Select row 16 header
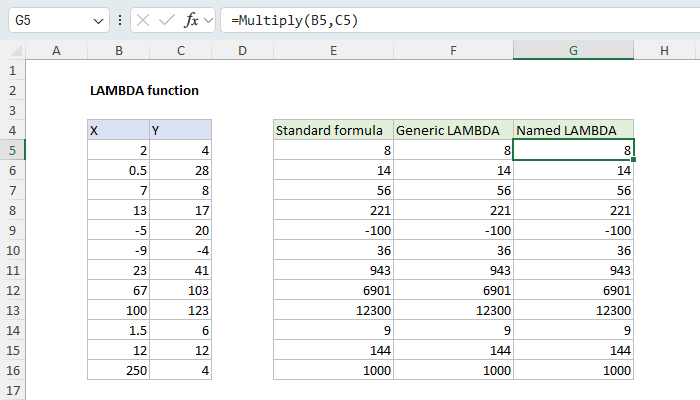 [x=12, y=371]
